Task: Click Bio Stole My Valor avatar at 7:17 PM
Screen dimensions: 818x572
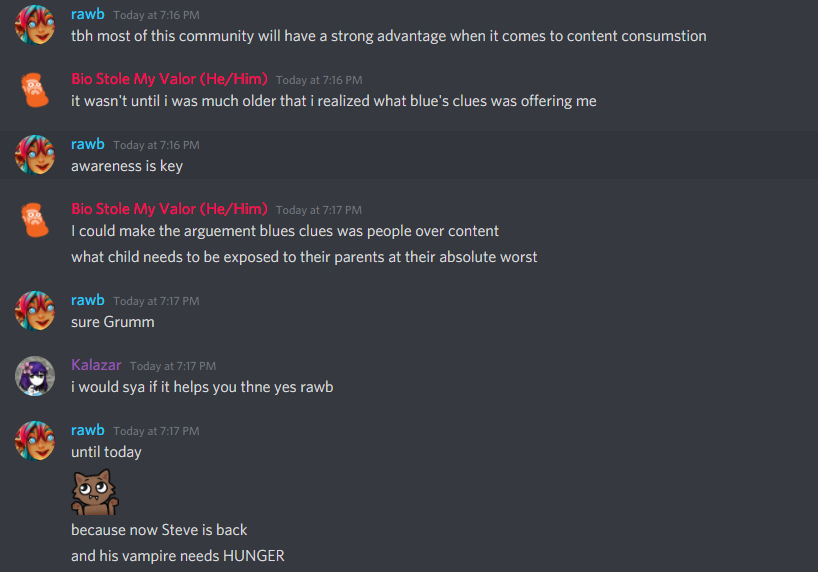Action: click(35, 220)
